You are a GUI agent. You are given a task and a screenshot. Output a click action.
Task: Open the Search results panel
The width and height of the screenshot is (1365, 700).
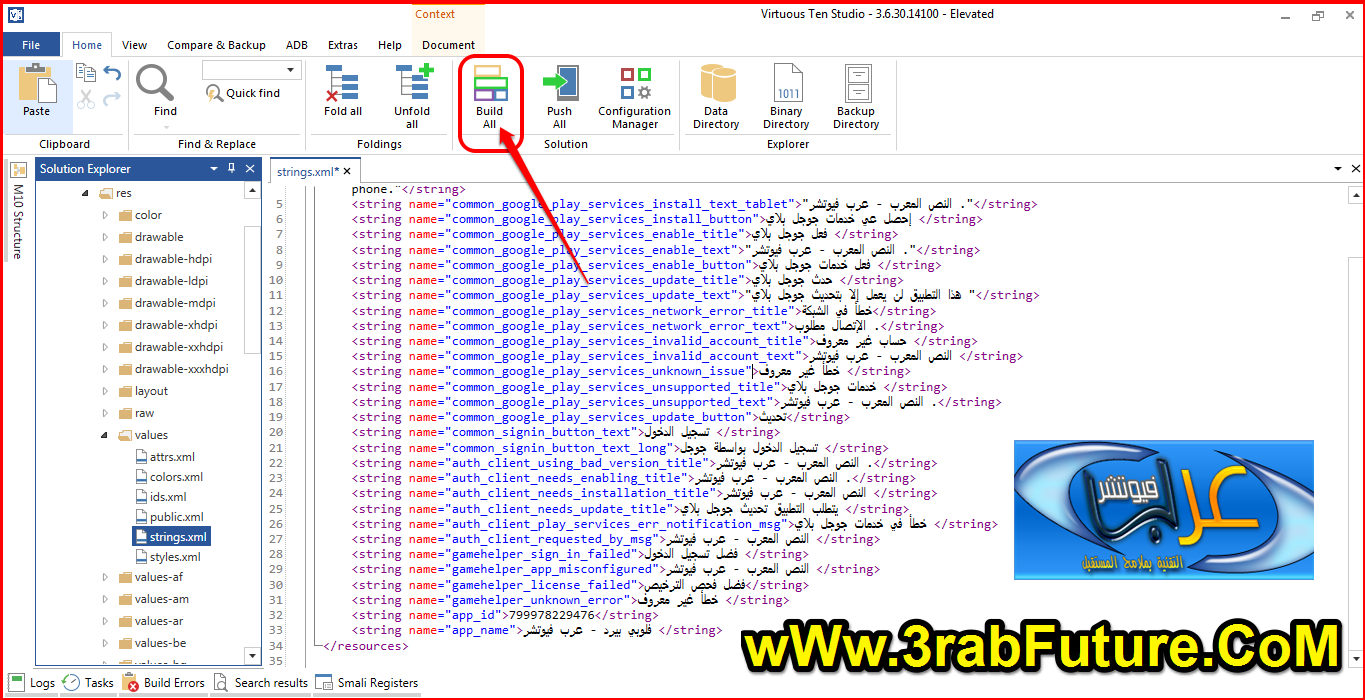click(260, 683)
